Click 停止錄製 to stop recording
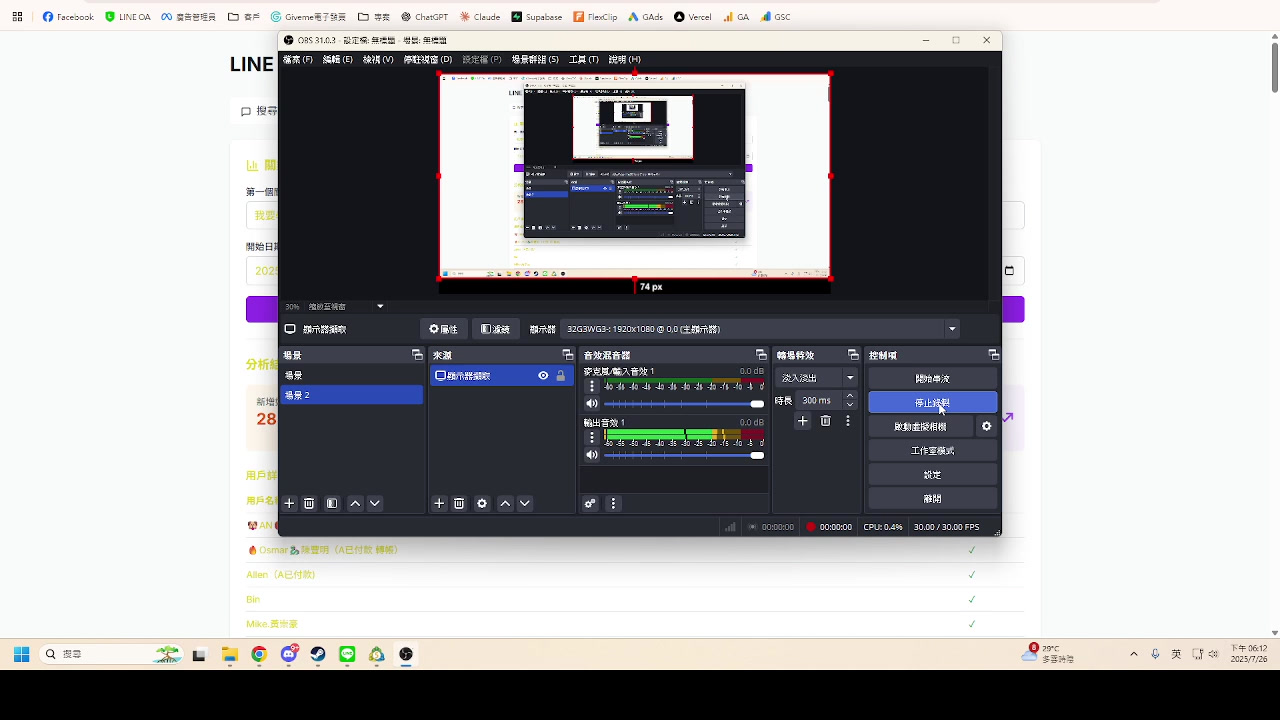The image size is (1280, 720). click(932, 401)
